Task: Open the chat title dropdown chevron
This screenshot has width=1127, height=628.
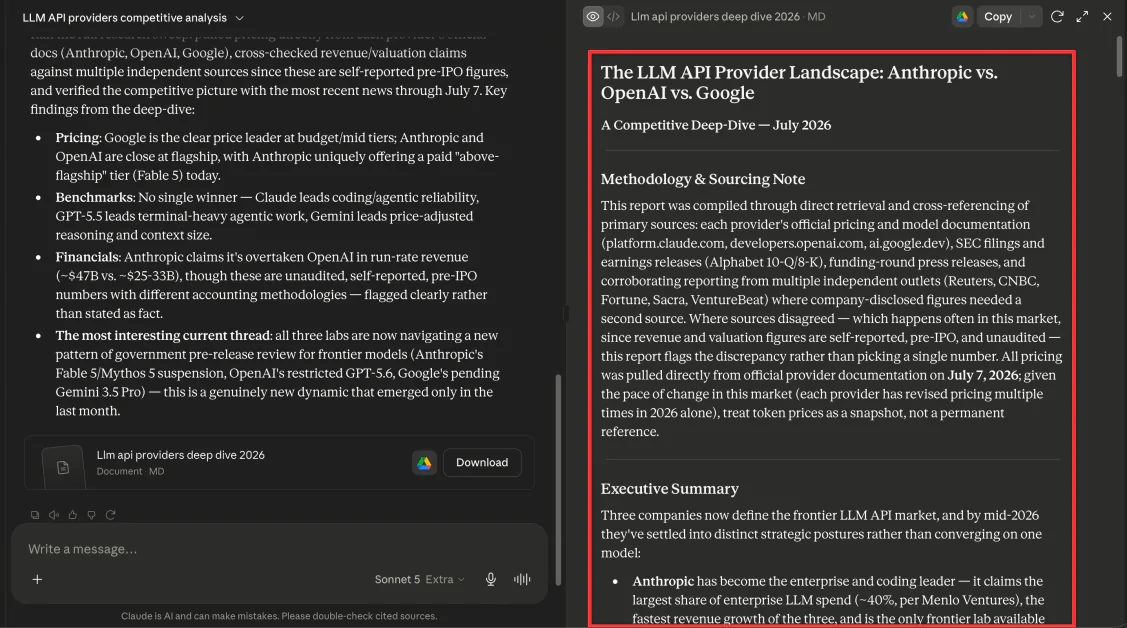Action: (239, 18)
